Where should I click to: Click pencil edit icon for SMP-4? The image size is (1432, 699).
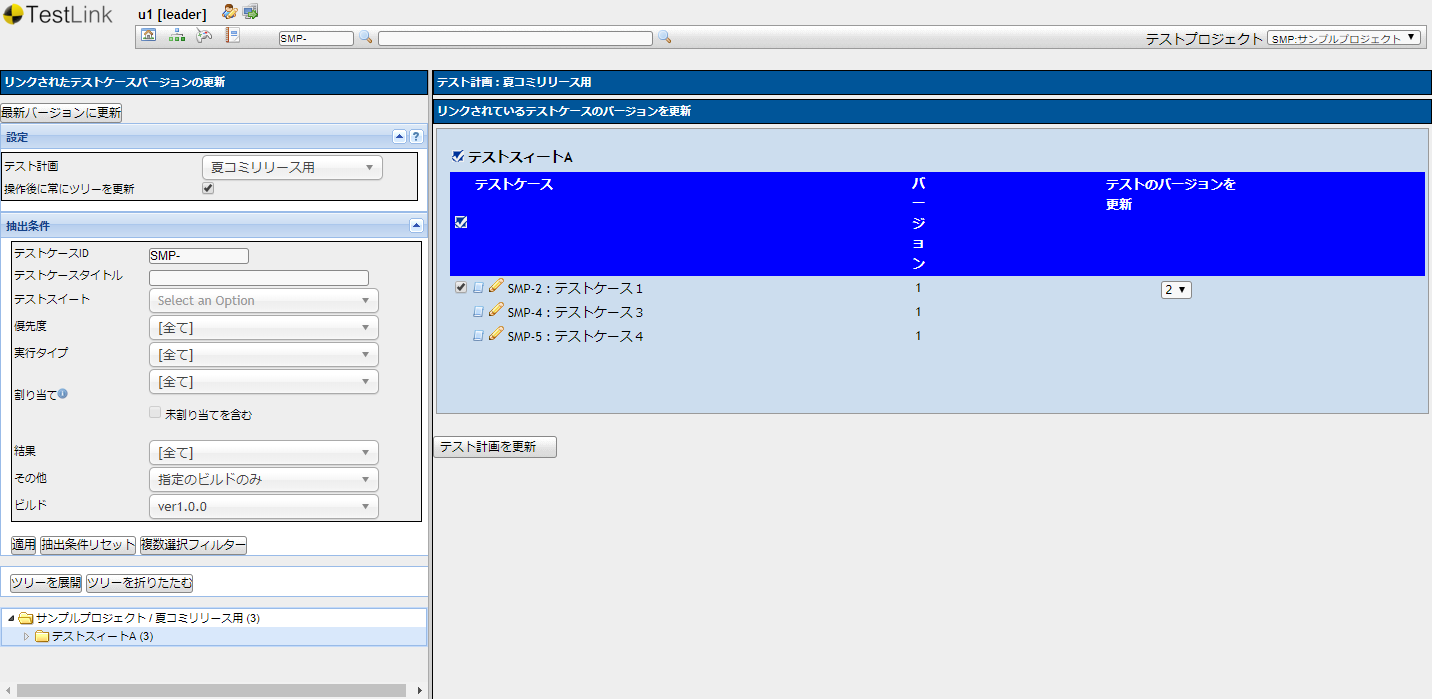tap(496, 310)
